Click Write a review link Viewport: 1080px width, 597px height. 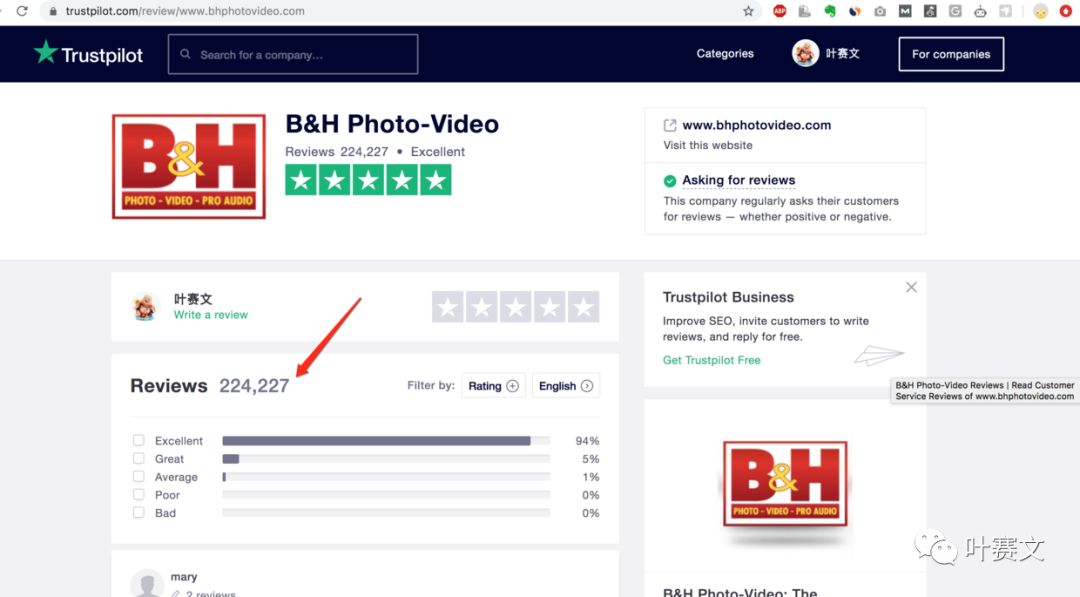tap(211, 315)
